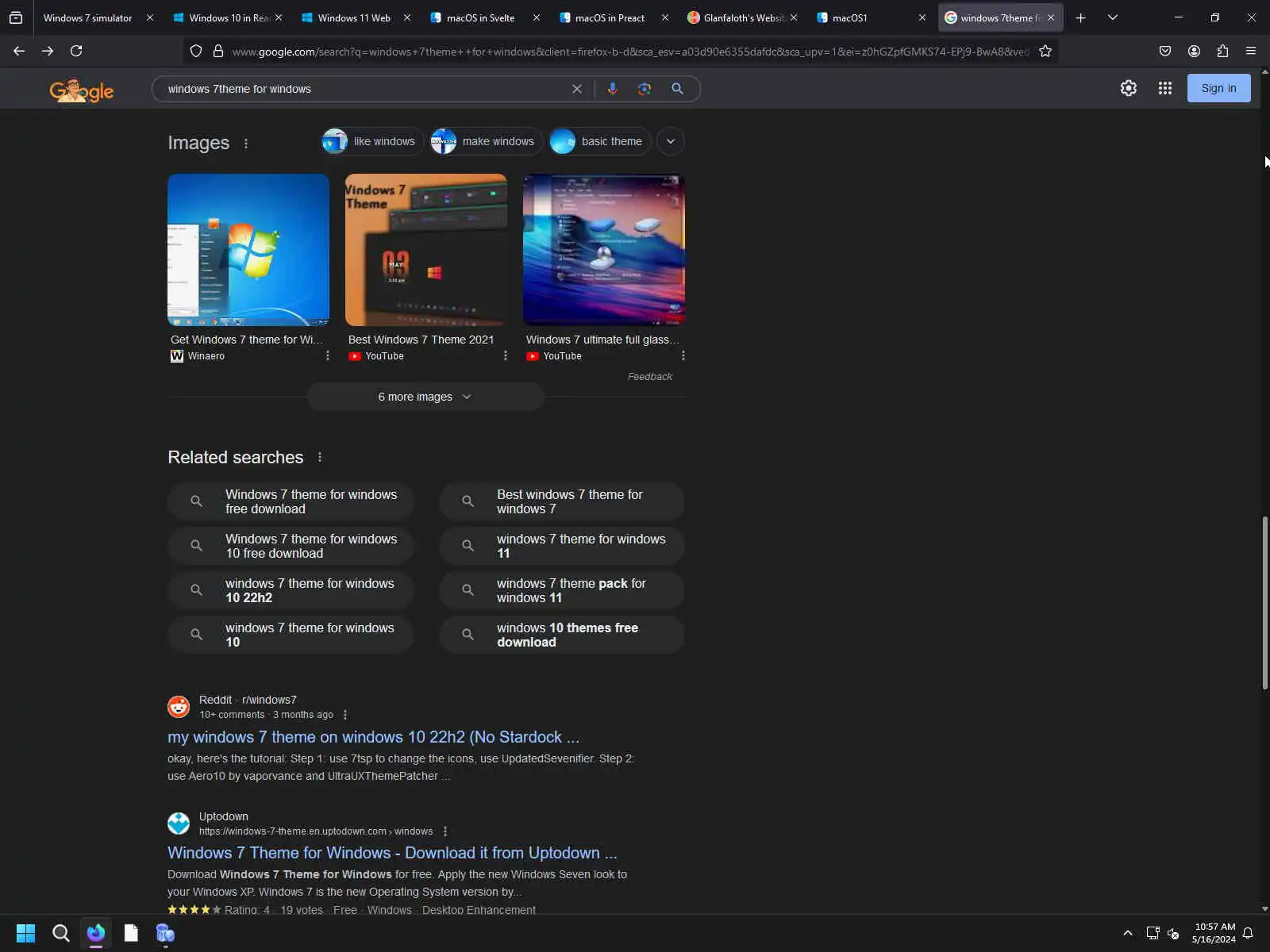This screenshot has height=952, width=1270.
Task: Open the Winaero Windows 7 theme thumbnail
Action: [x=248, y=250]
